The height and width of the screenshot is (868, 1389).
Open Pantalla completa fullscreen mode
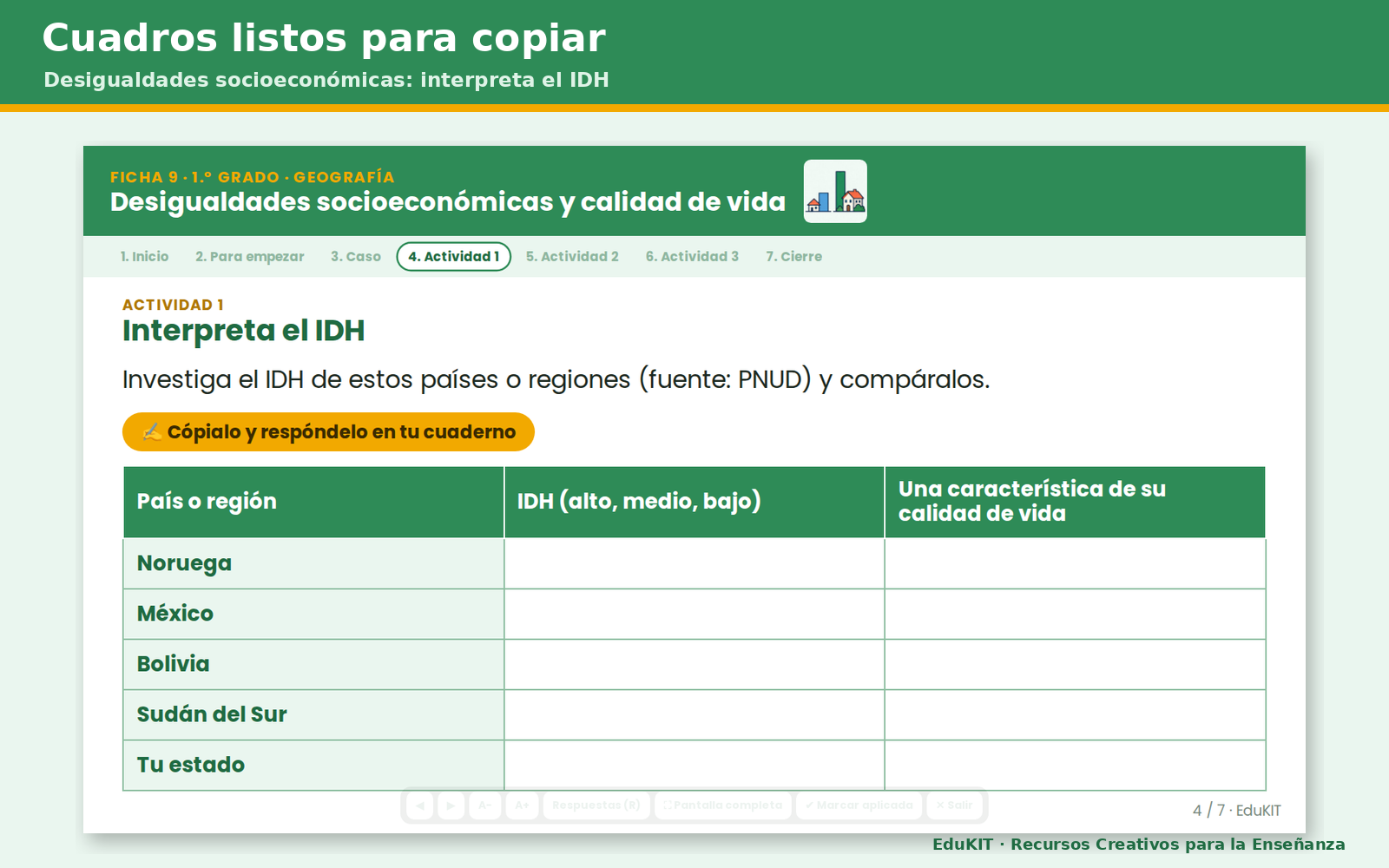coord(723,806)
